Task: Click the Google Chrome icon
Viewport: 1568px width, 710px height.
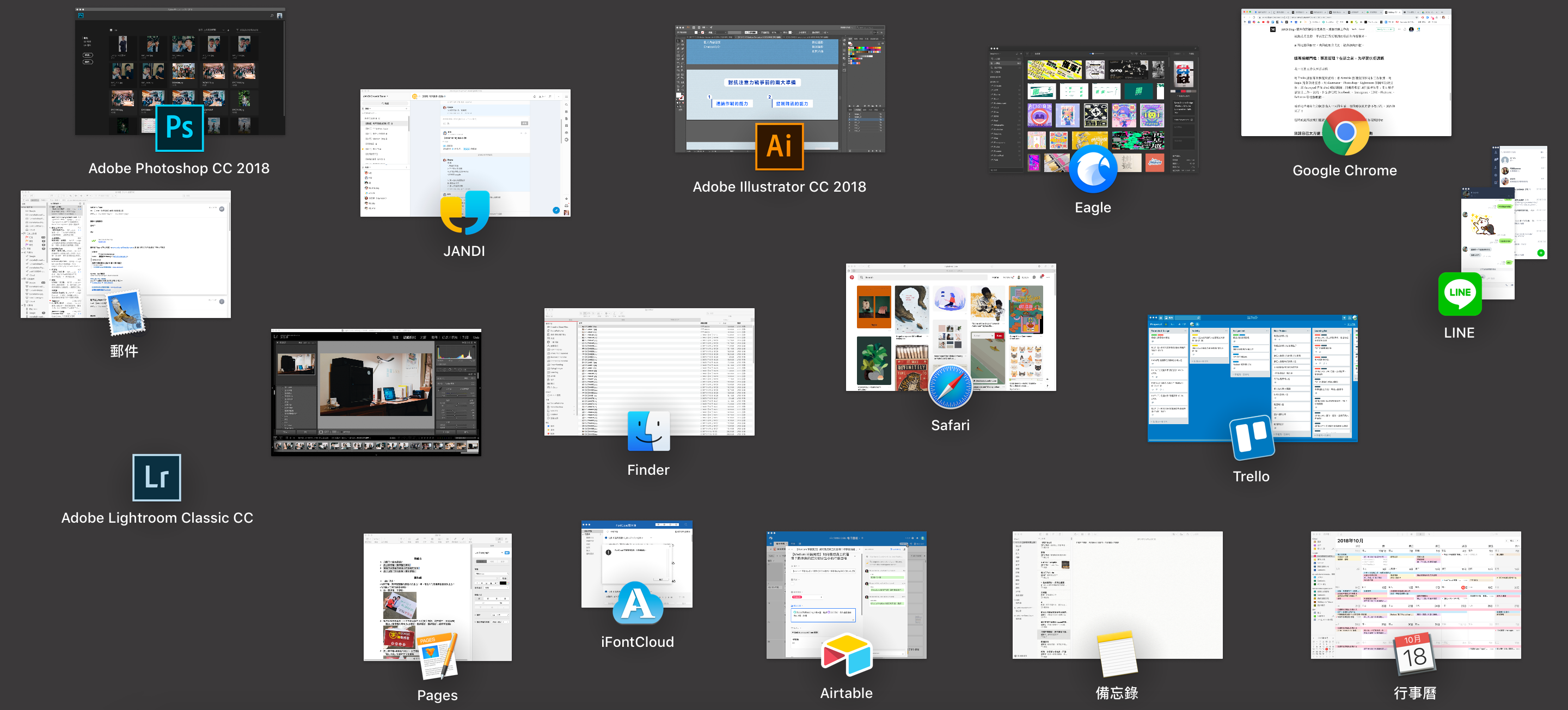Action: tap(1345, 132)
